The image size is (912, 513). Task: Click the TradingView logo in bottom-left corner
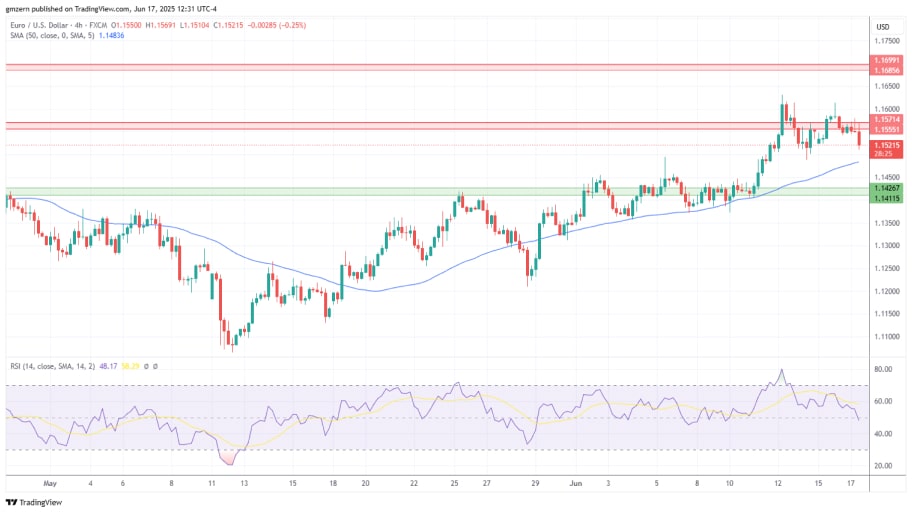coord(34,502)
